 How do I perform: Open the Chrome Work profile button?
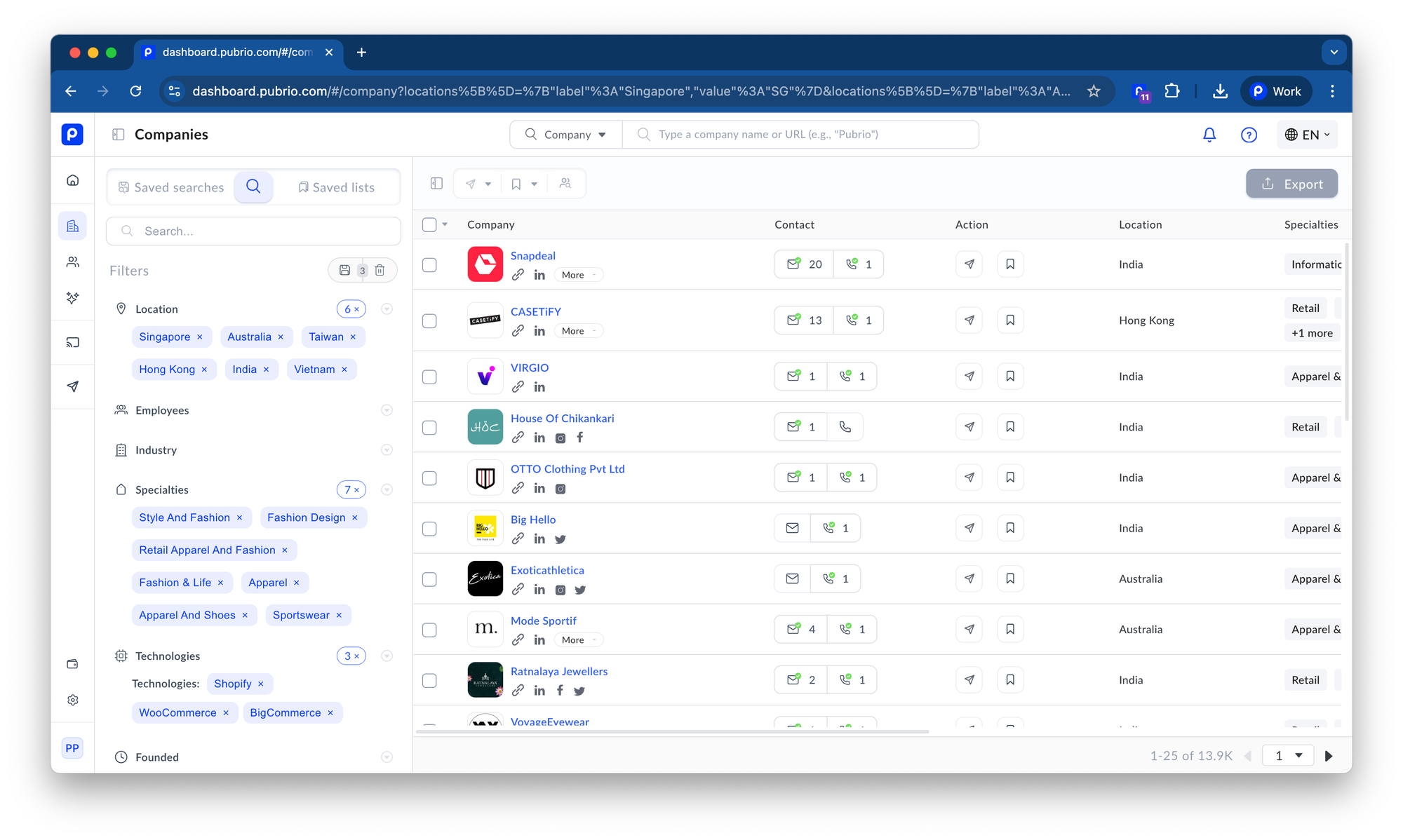click(x=1276, y=91)
